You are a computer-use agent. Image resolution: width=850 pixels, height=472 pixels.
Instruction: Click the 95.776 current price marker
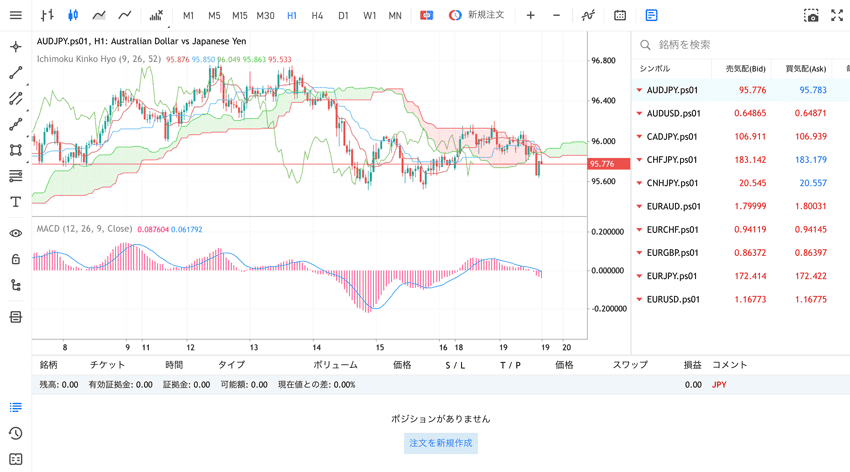pyautogui.click(x=608, y=164)
